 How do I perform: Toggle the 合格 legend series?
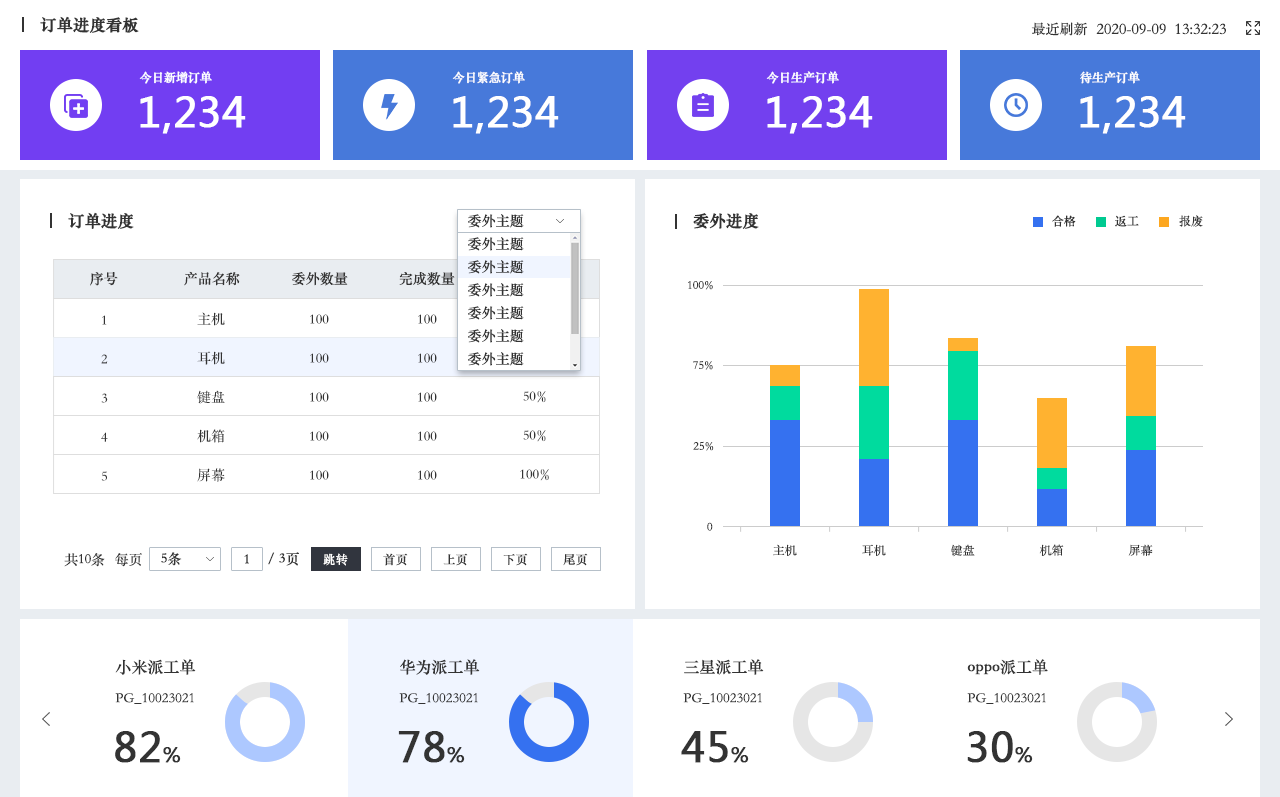1054,222
